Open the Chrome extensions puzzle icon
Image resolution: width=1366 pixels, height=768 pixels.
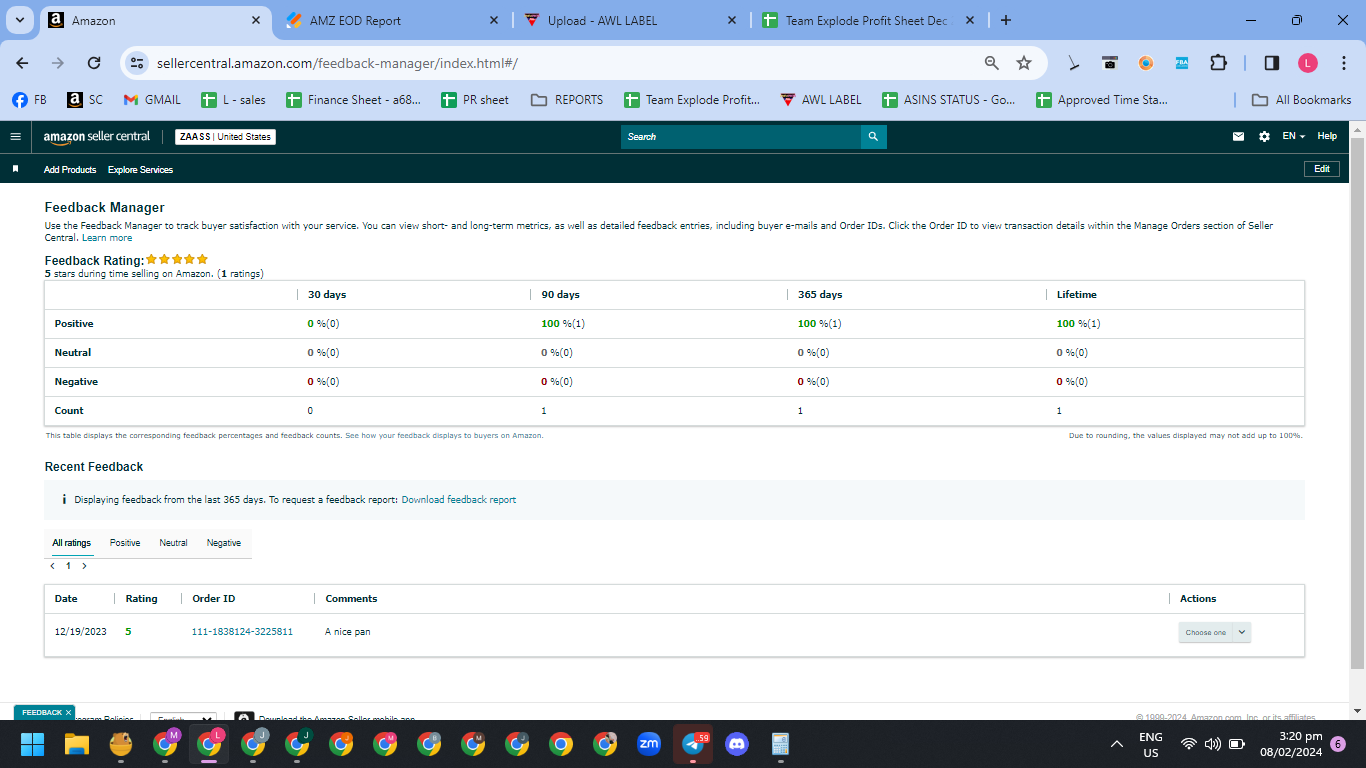click(1218, 62)
